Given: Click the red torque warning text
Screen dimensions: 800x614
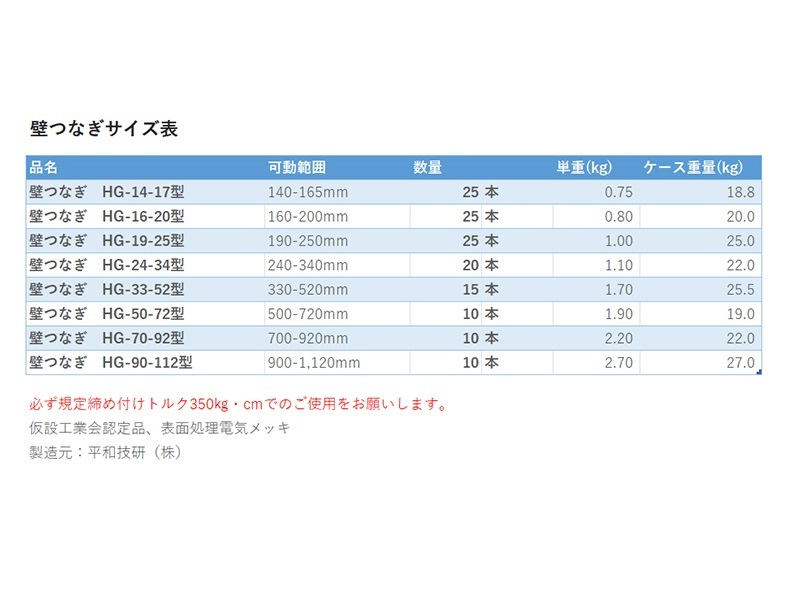Looking at the screenshot, I should coord(238,404).
